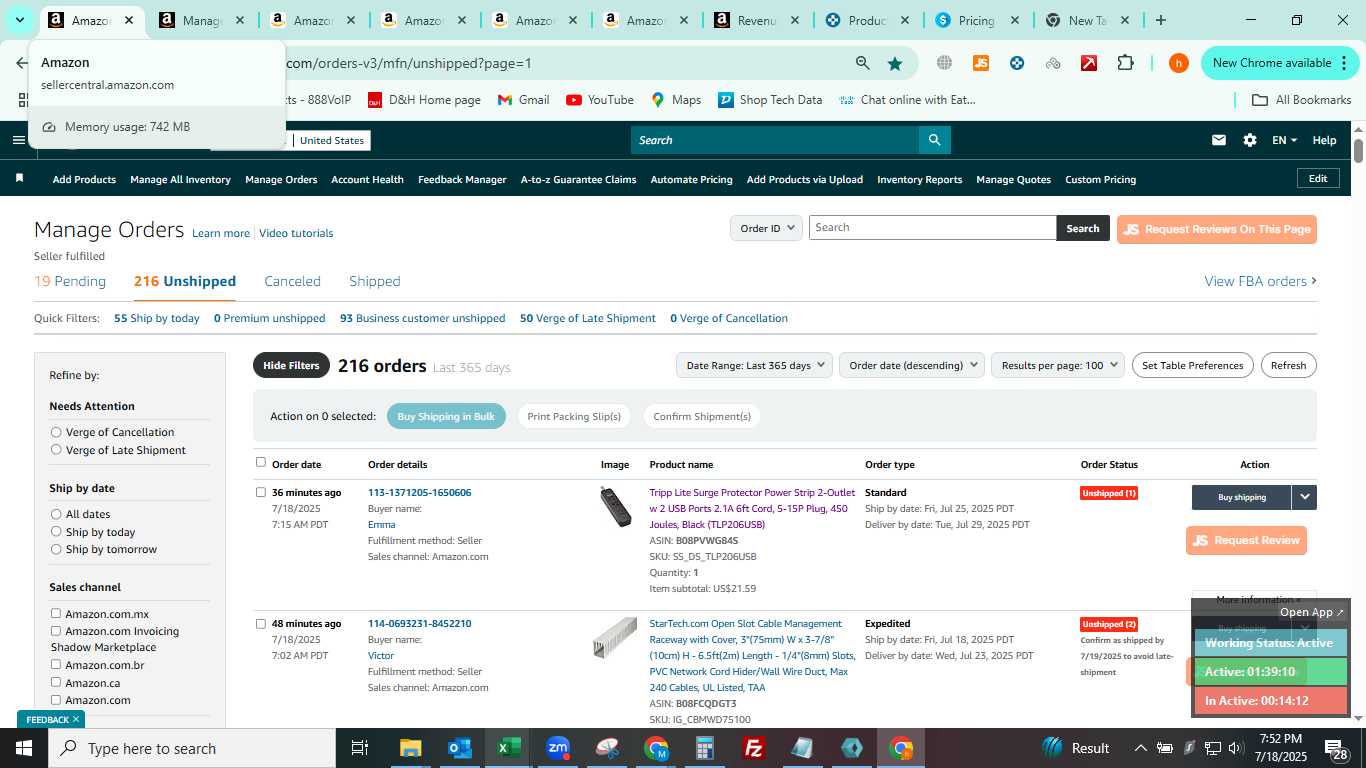The height and width of the screenshot is (768, 1366).
Task: Check the Amazon.com.mx sales channel
Action: tap(56, 613)
